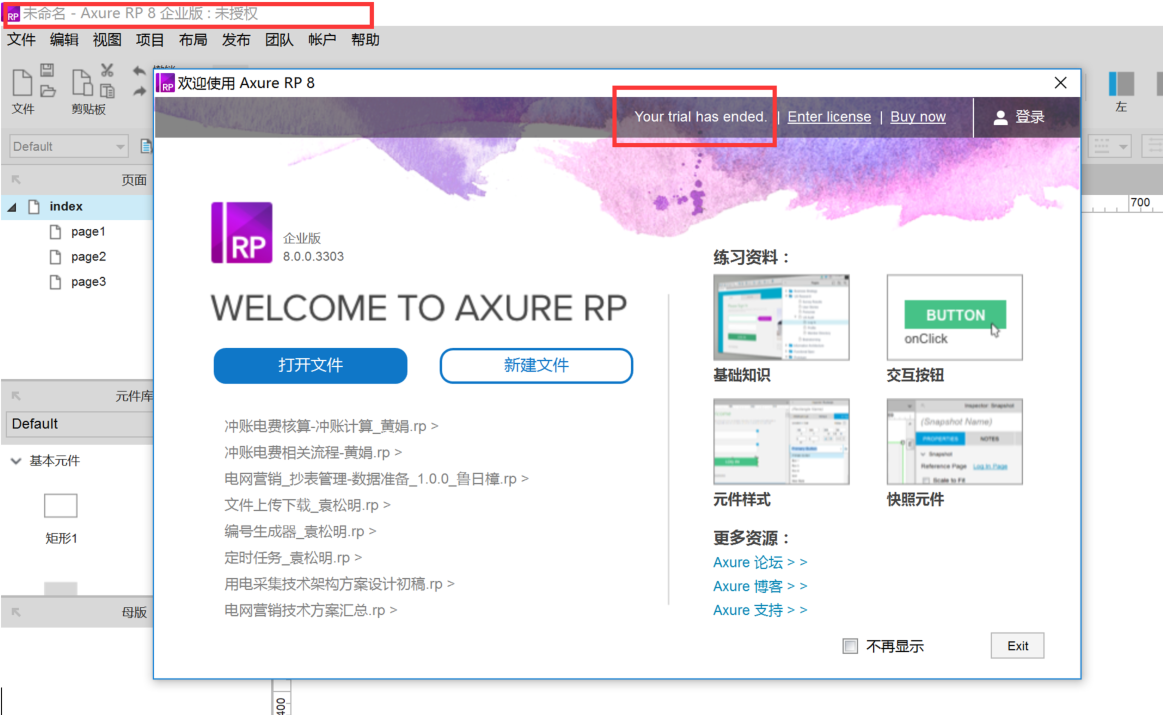Open the Default style dropdown in toolbar
Image resolution: width=1163 pixels, height=715 pixels.
coord(68,146)
